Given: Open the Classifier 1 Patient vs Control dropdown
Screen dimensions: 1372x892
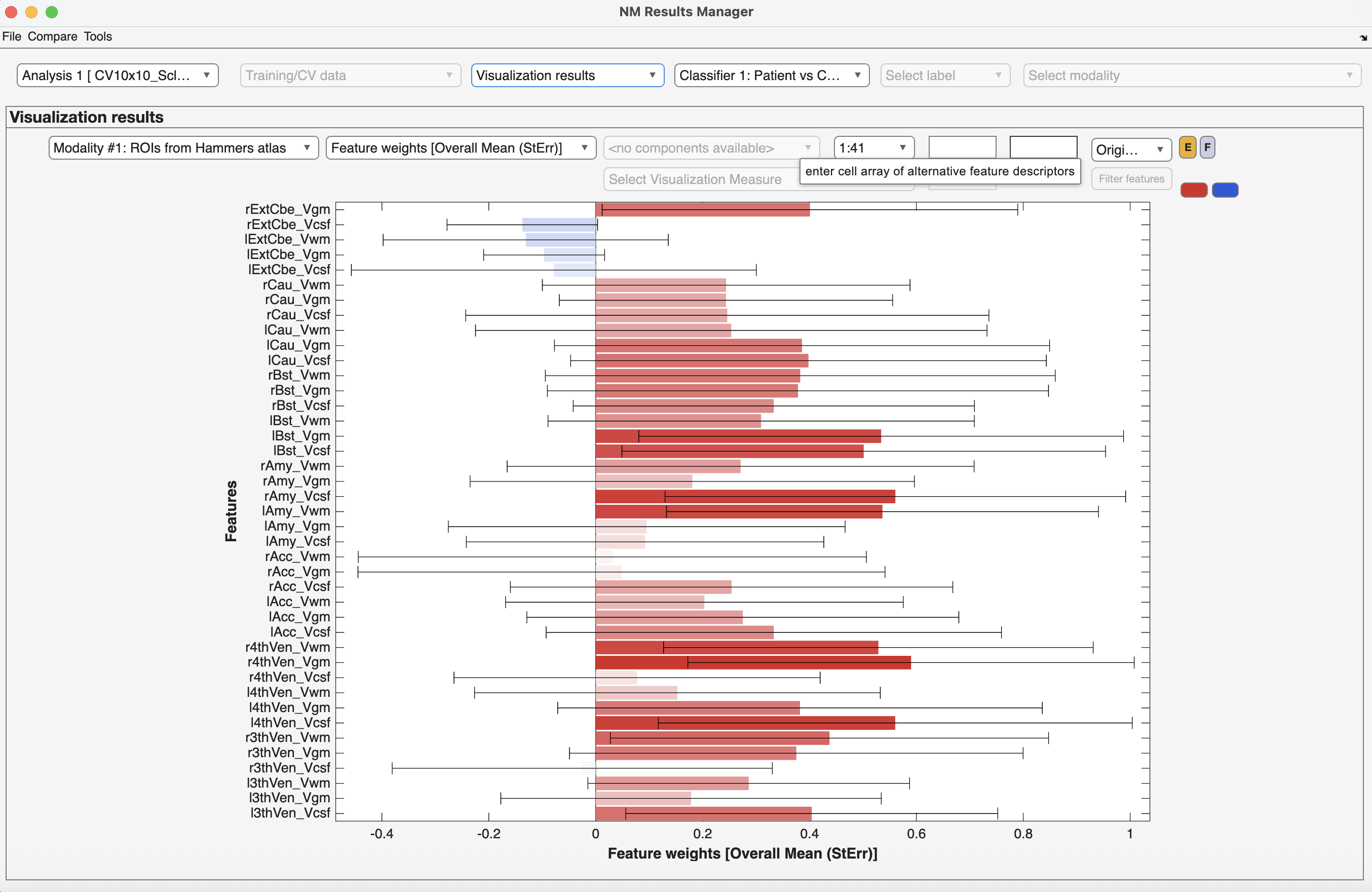Looking at the screenshot, I should pos(771,75).
